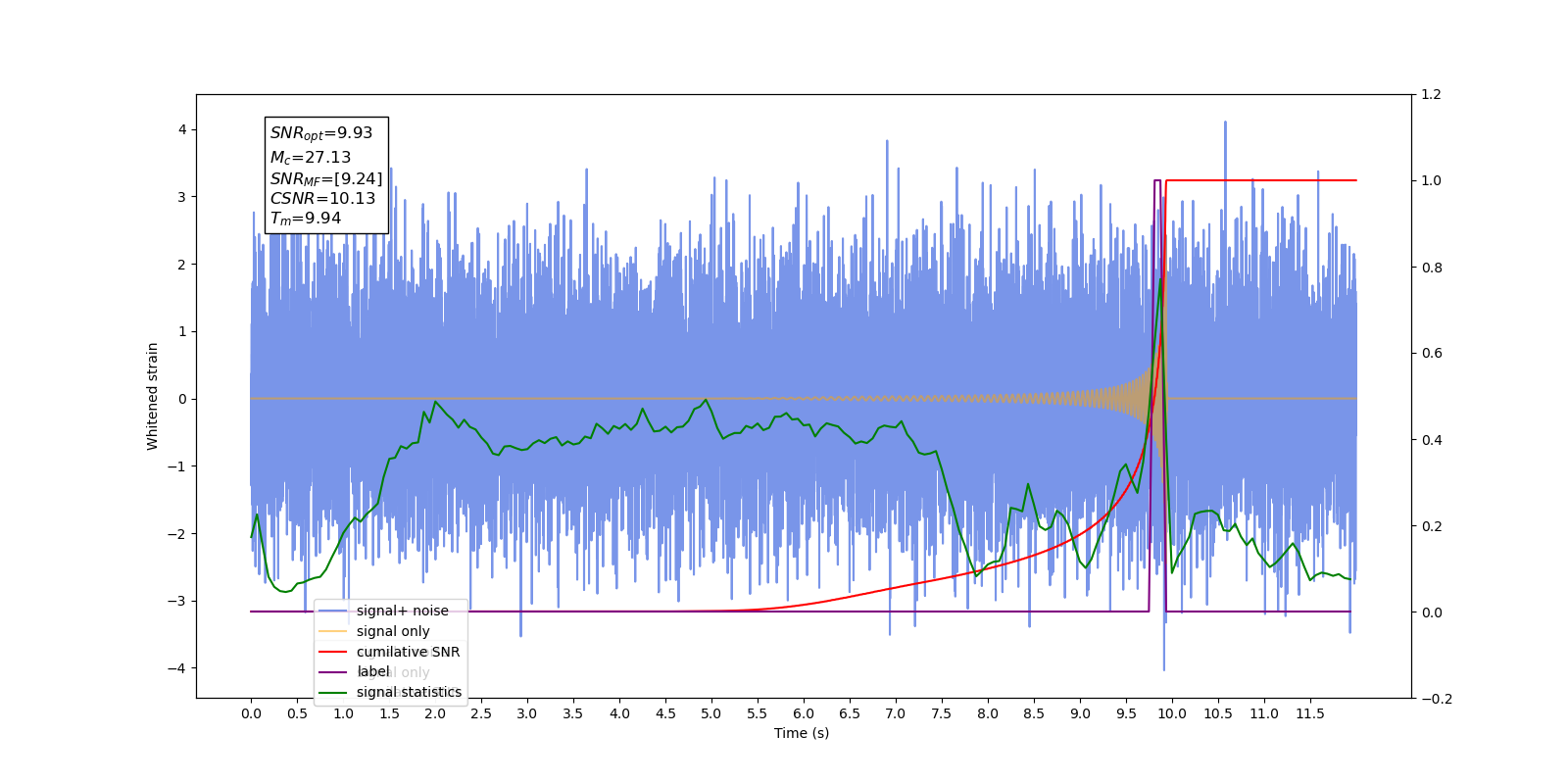Click the Mc=27.13 annotation text
The width and height of the screenshot is (1568, 784).
(x=311, y=157)
